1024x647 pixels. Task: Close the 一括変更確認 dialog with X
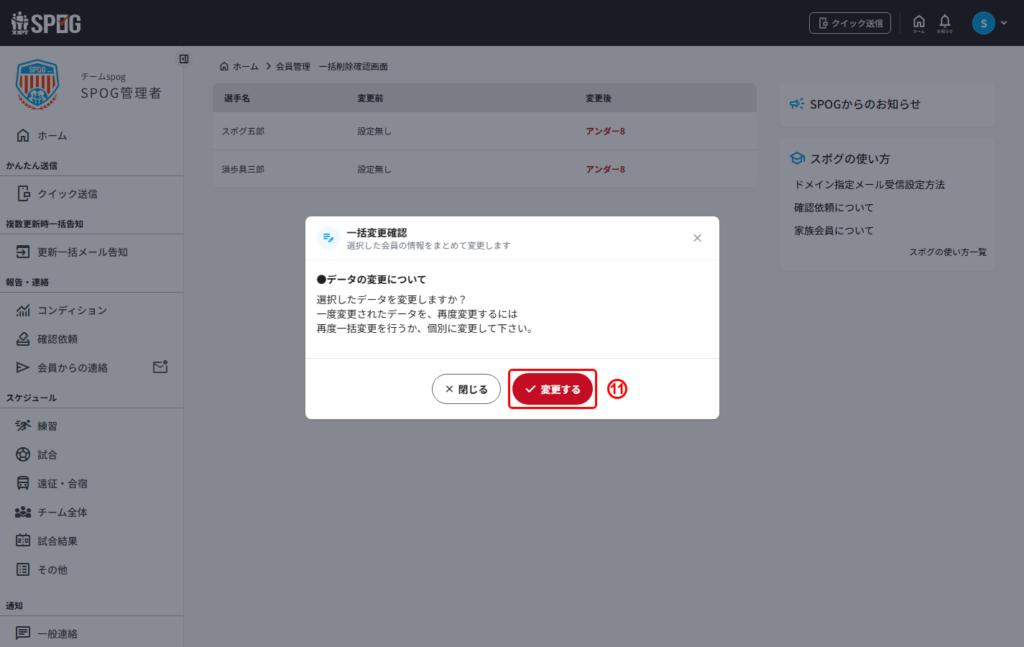[x=697, y=238]
